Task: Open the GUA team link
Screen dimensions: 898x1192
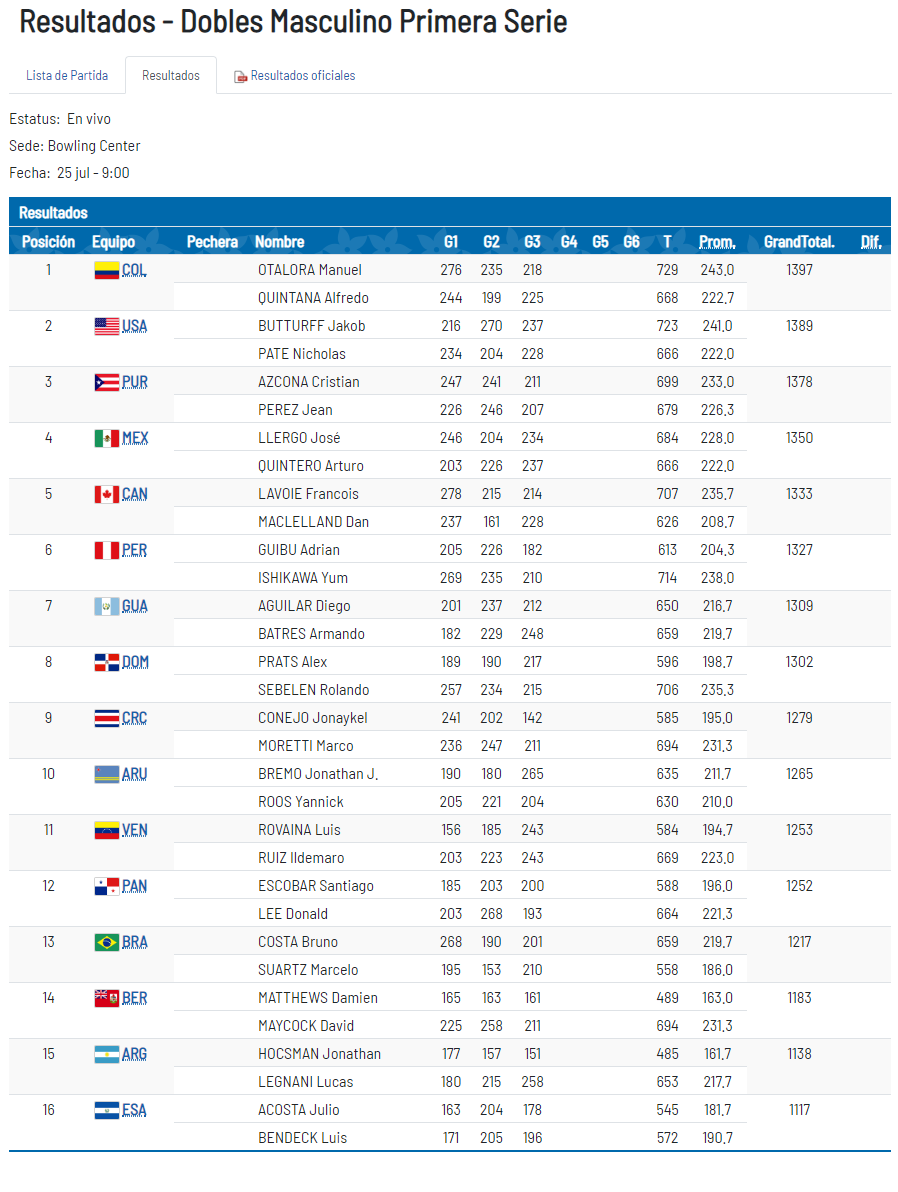Action: pyautogui.click(x=134, y=606)
